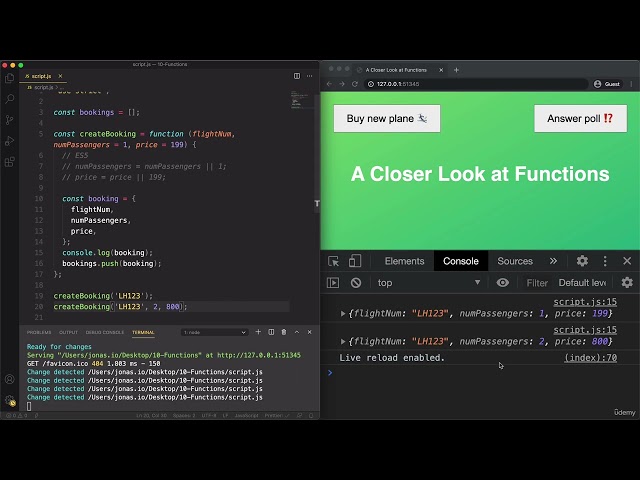Reload the browser page

355,84
